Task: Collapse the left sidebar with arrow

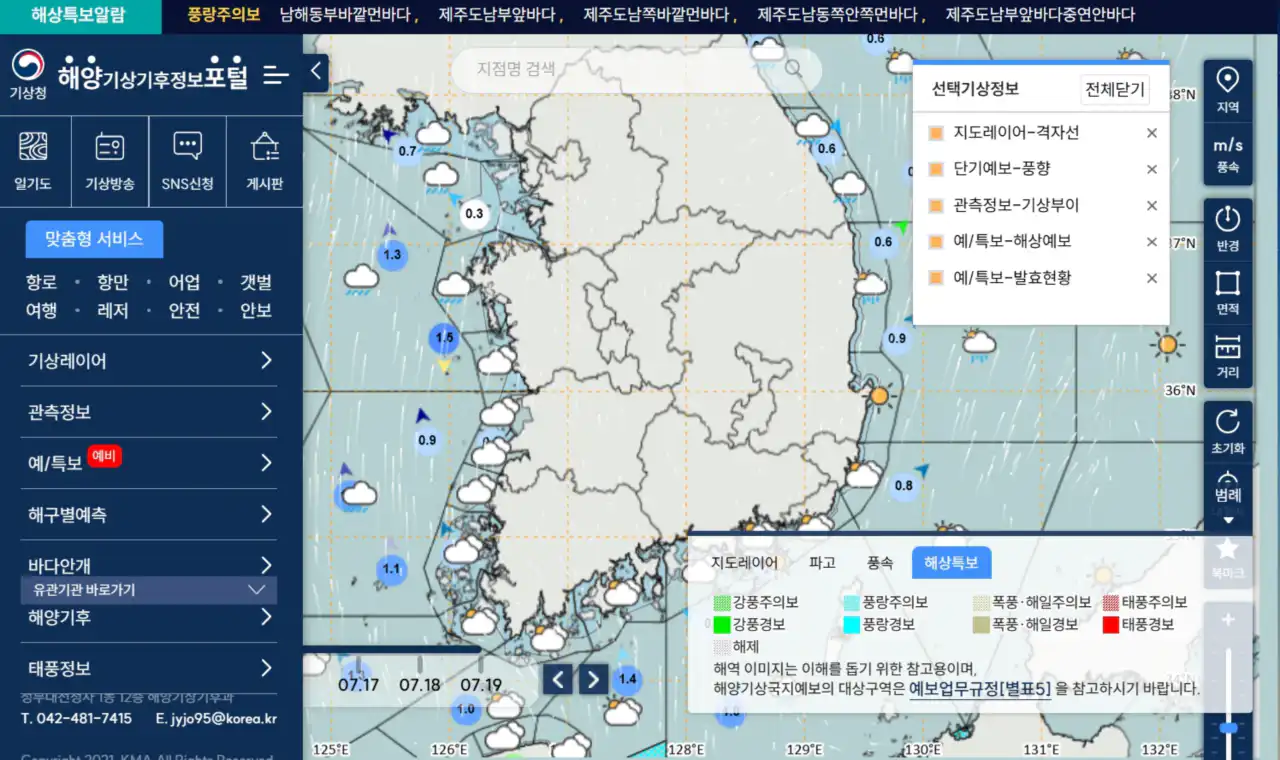Action: [316, 71]
